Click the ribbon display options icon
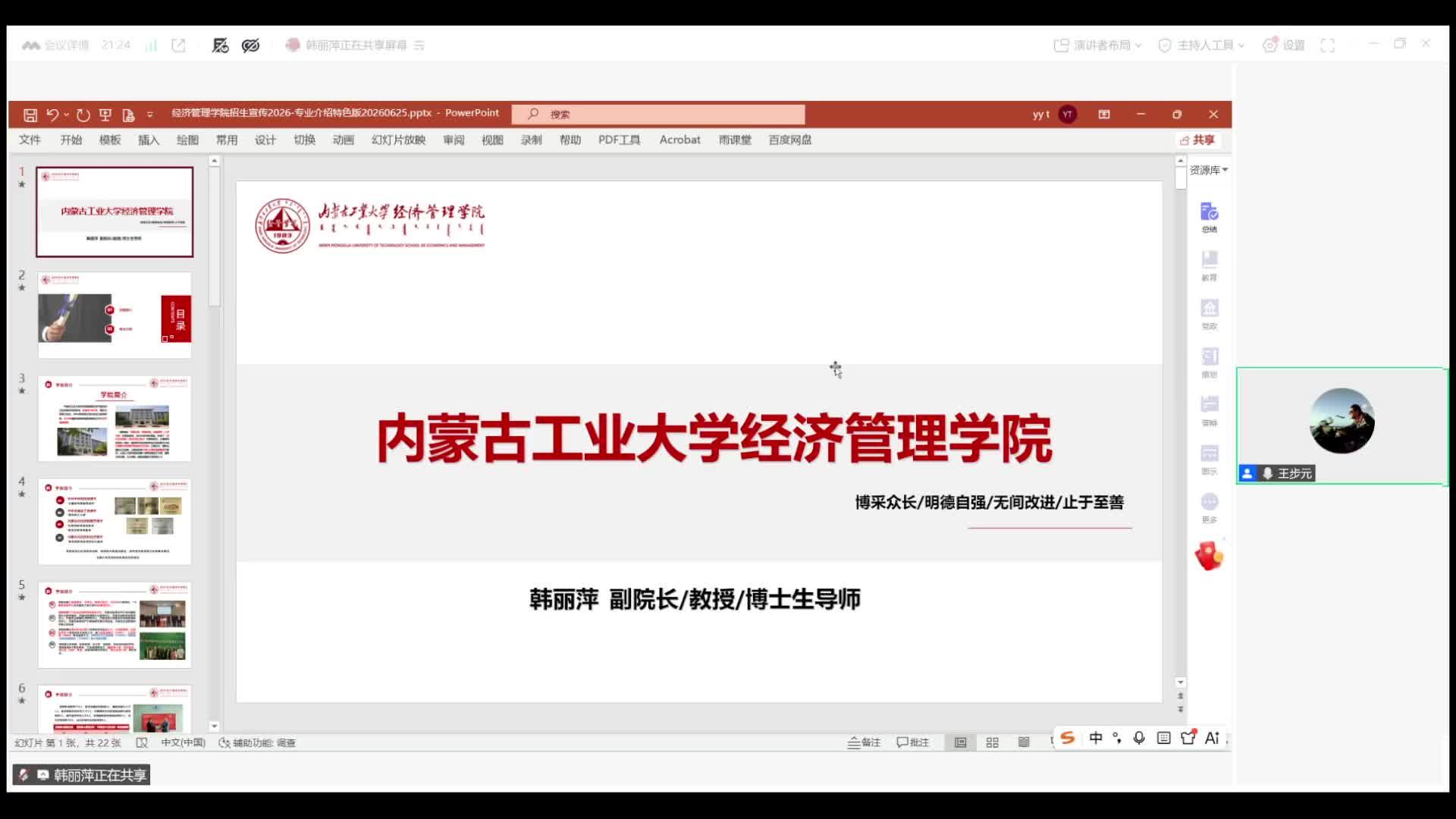 pos(1104,115)
